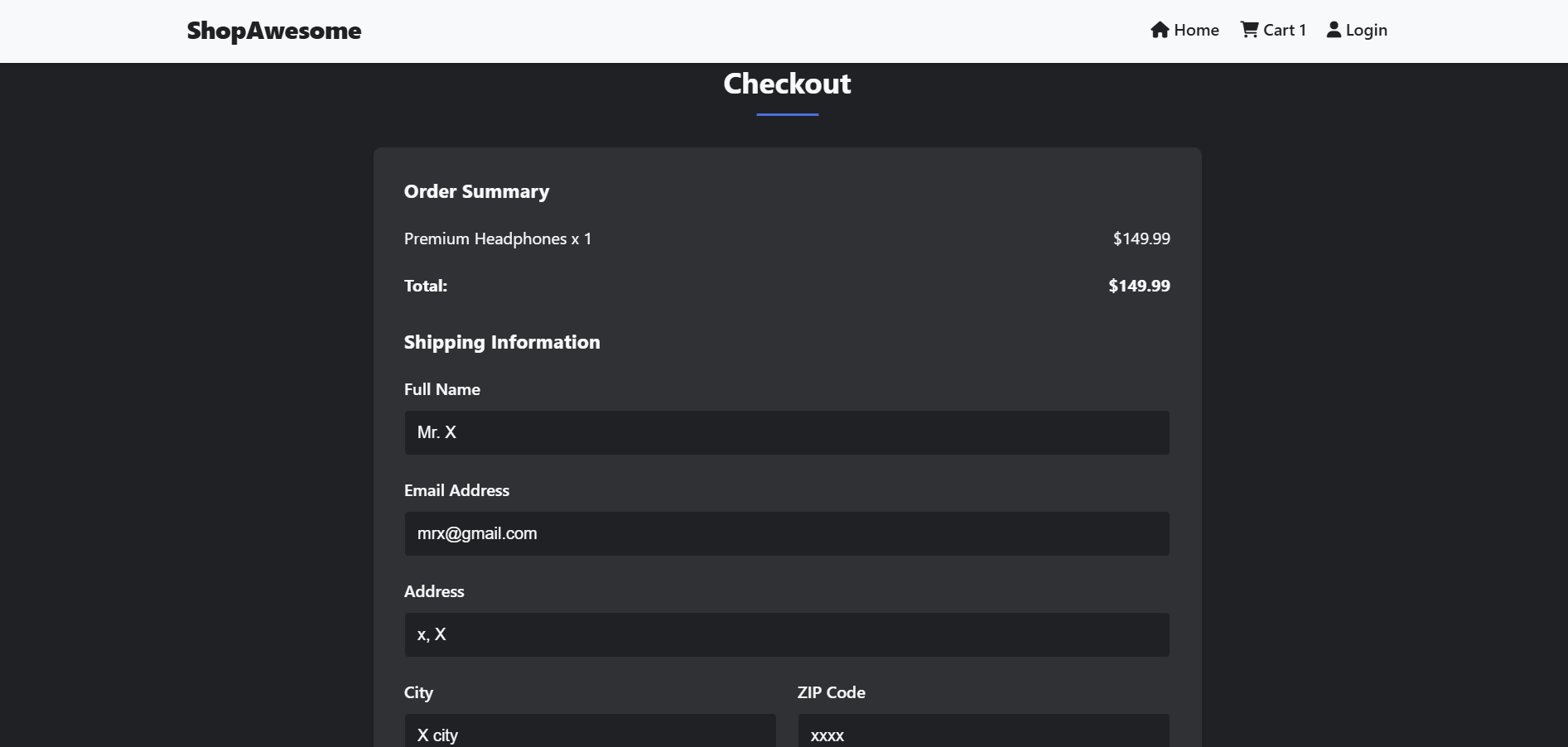Click the "Total:" label text

point(426,286)
